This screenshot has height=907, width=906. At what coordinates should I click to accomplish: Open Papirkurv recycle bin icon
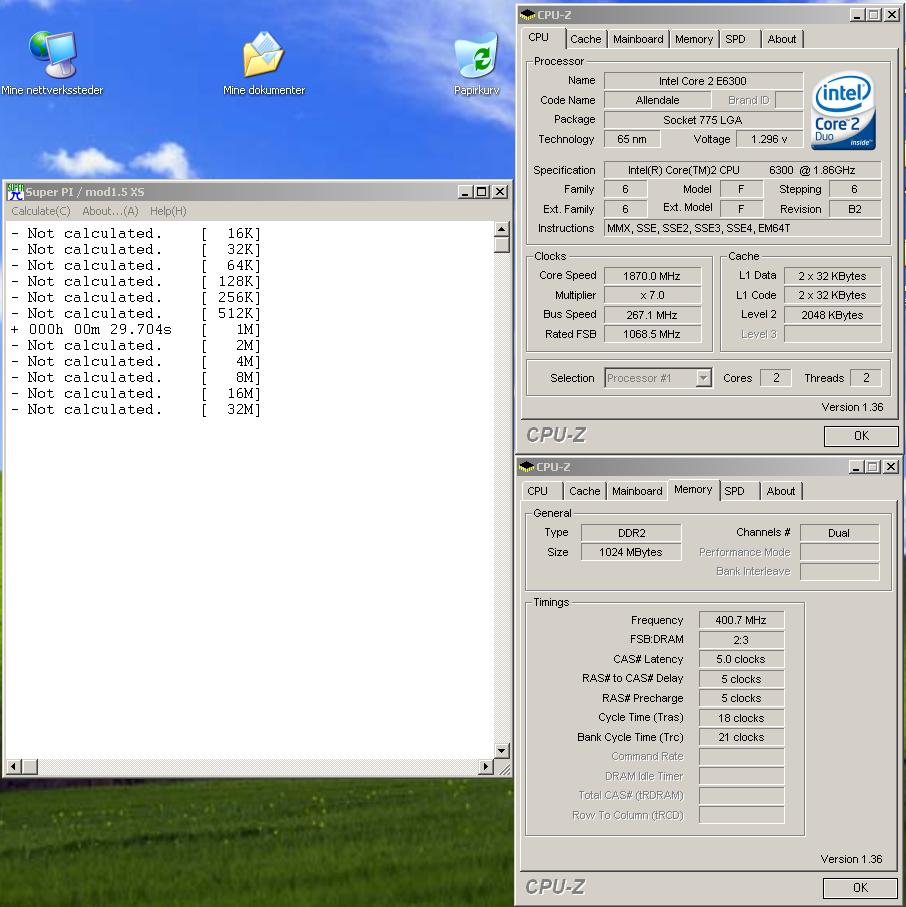coord(476,56)
